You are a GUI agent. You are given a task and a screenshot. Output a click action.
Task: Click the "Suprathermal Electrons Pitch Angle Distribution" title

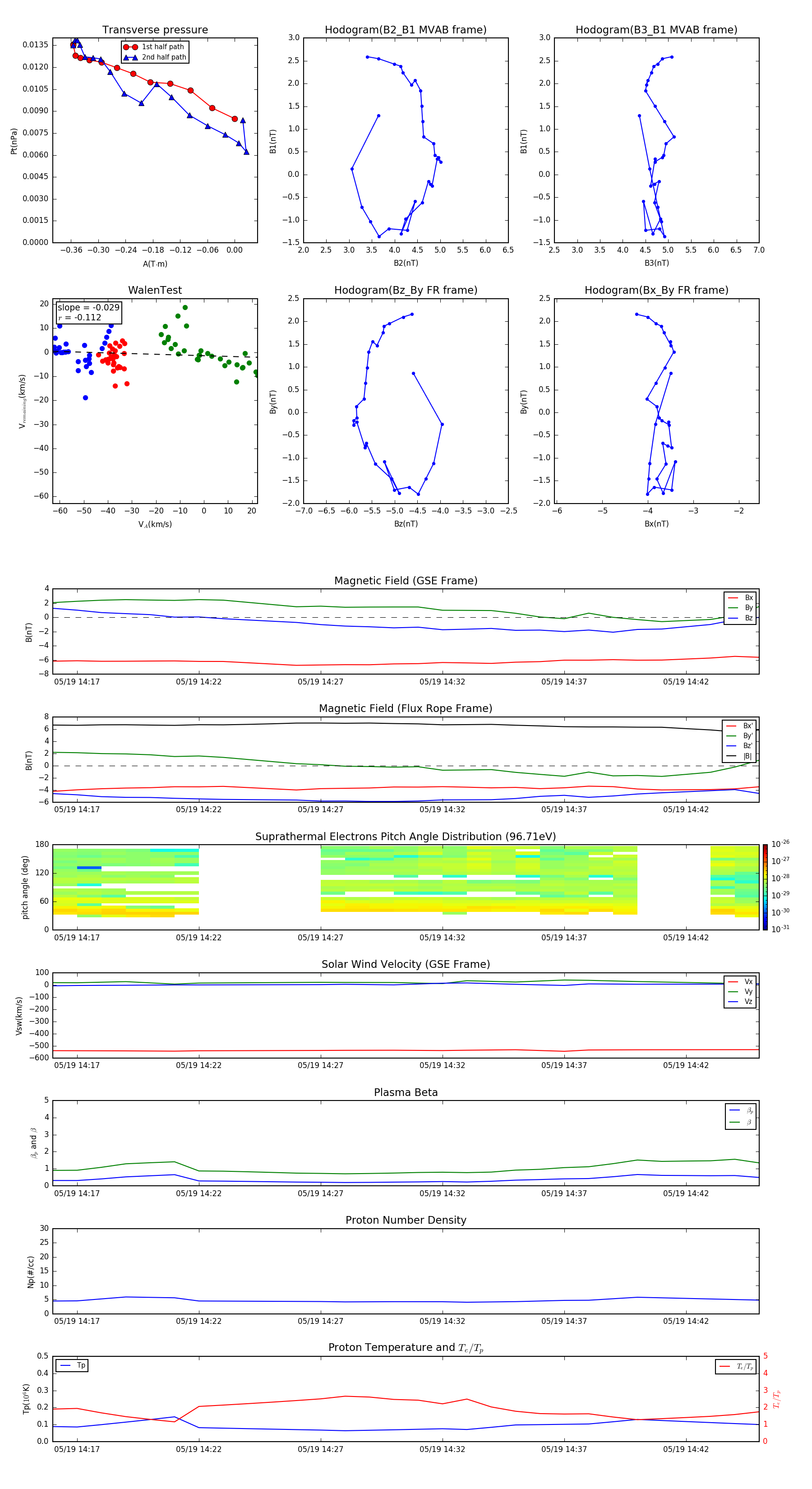point(406,837)
